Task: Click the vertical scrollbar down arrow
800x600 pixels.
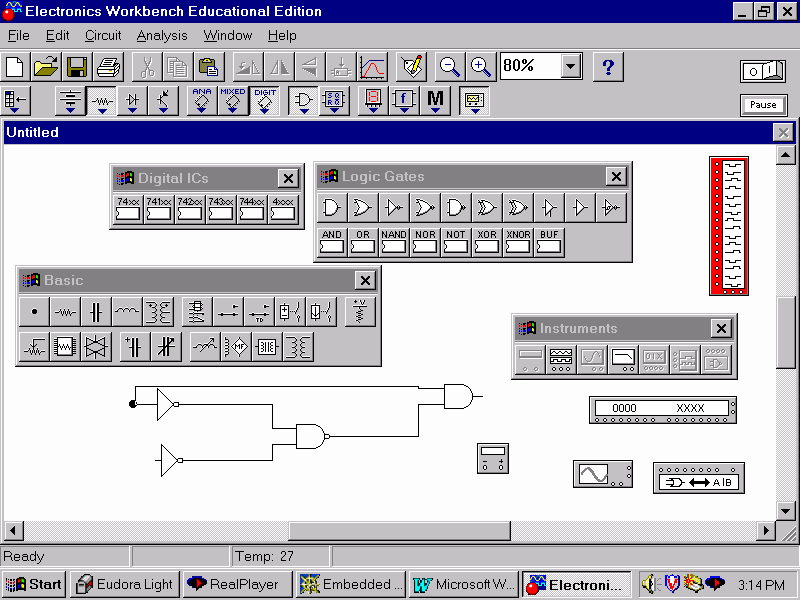Action: point(785,510)
